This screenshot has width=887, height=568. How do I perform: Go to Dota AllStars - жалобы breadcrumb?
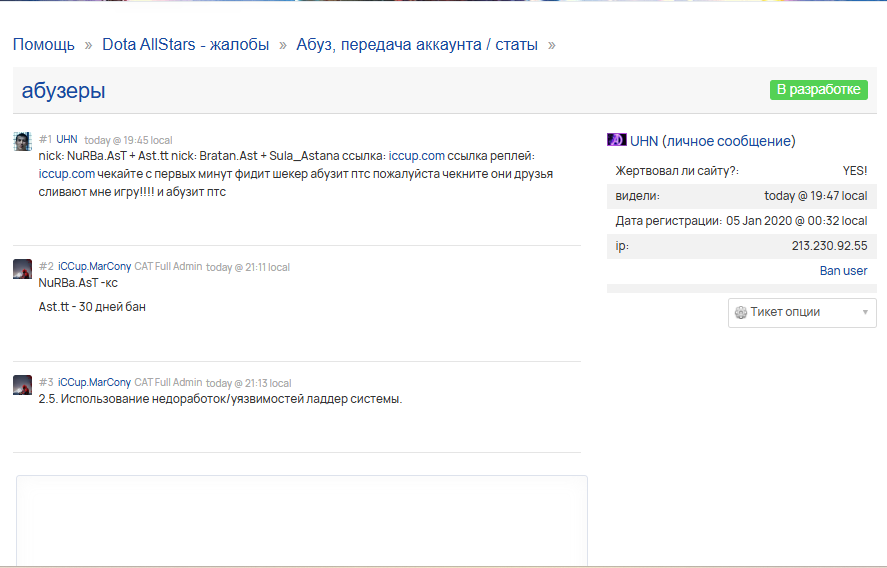click(x=186, y=44)
